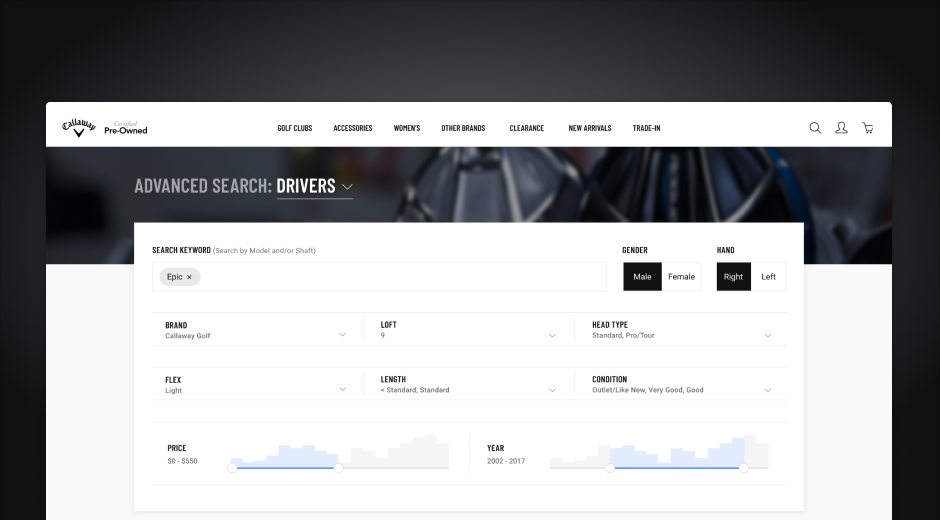Choose Left hand option
This screenshot has width=940, height=520.
[768, 277]
